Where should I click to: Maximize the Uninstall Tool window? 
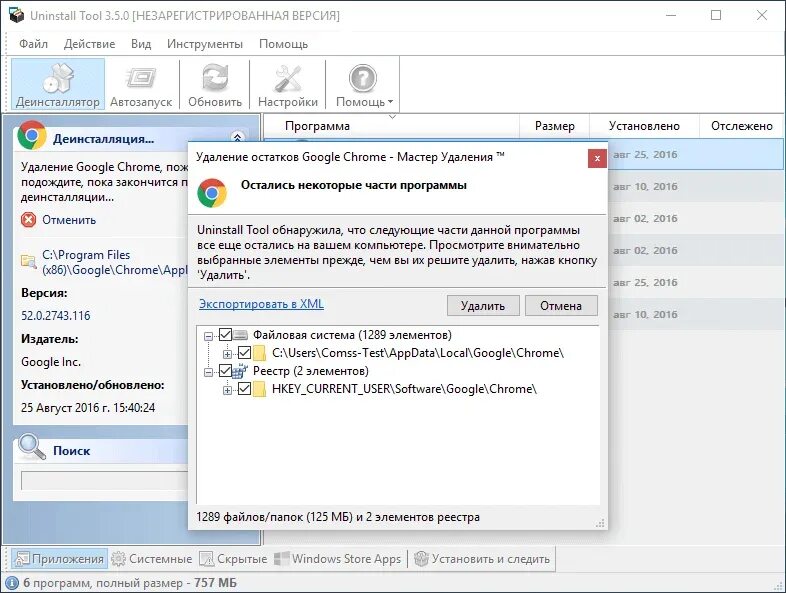[716, 15]
